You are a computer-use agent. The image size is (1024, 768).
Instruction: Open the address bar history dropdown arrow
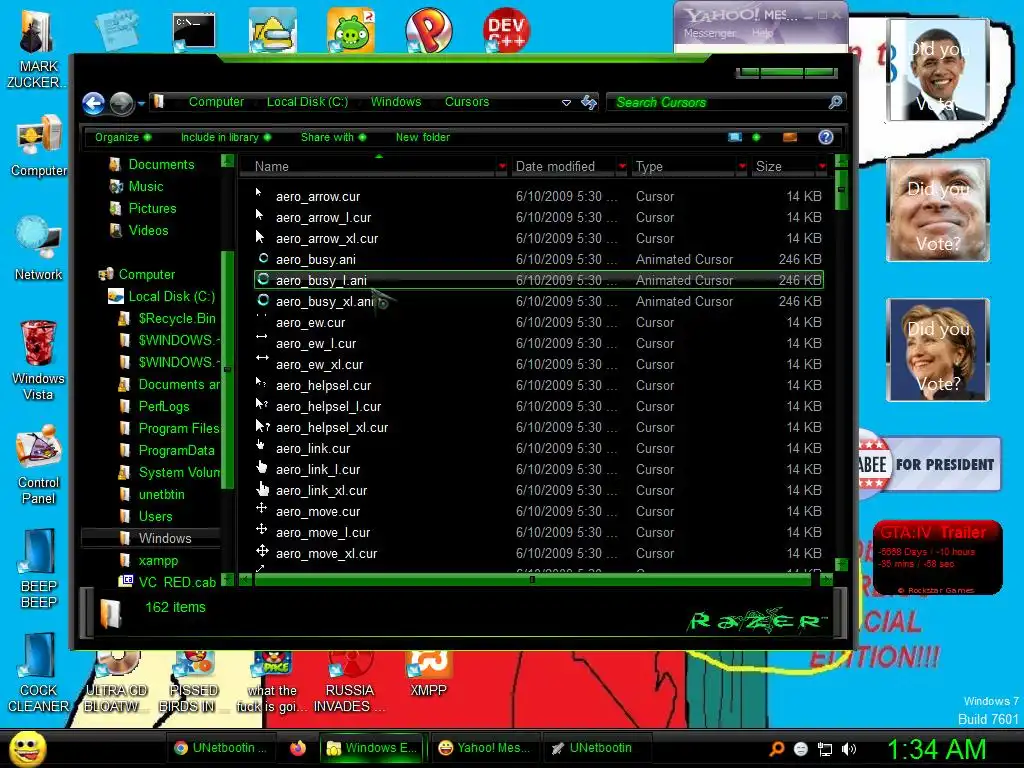click(x=566, y=103)
